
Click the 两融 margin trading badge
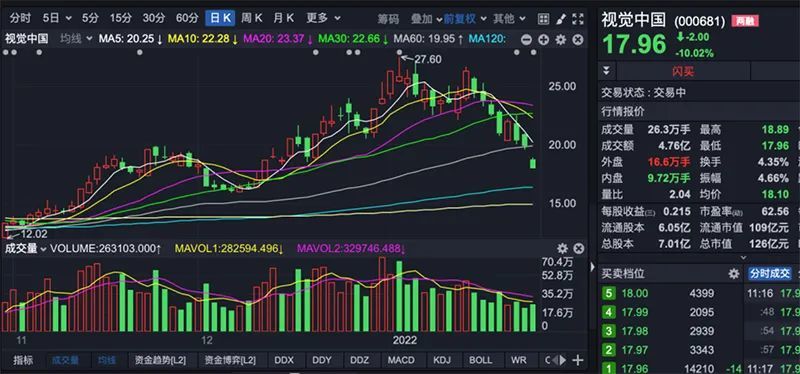click(744, 21)
